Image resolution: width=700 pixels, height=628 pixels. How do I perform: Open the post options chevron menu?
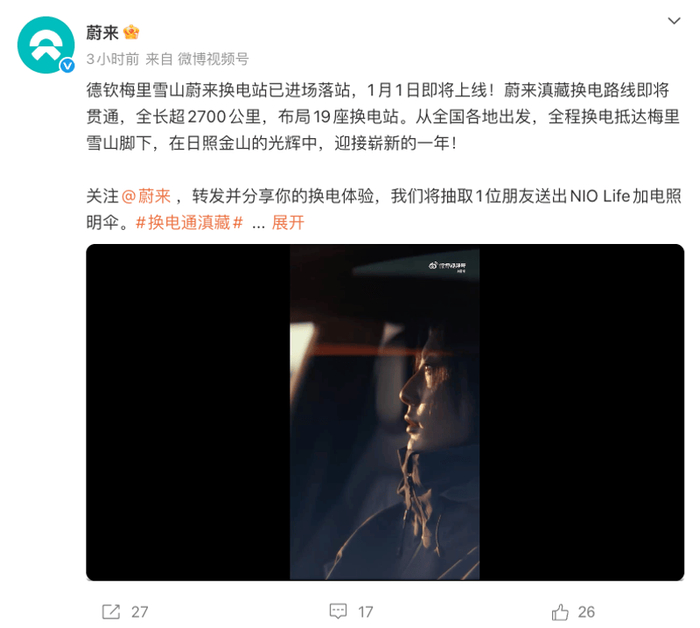673,21
